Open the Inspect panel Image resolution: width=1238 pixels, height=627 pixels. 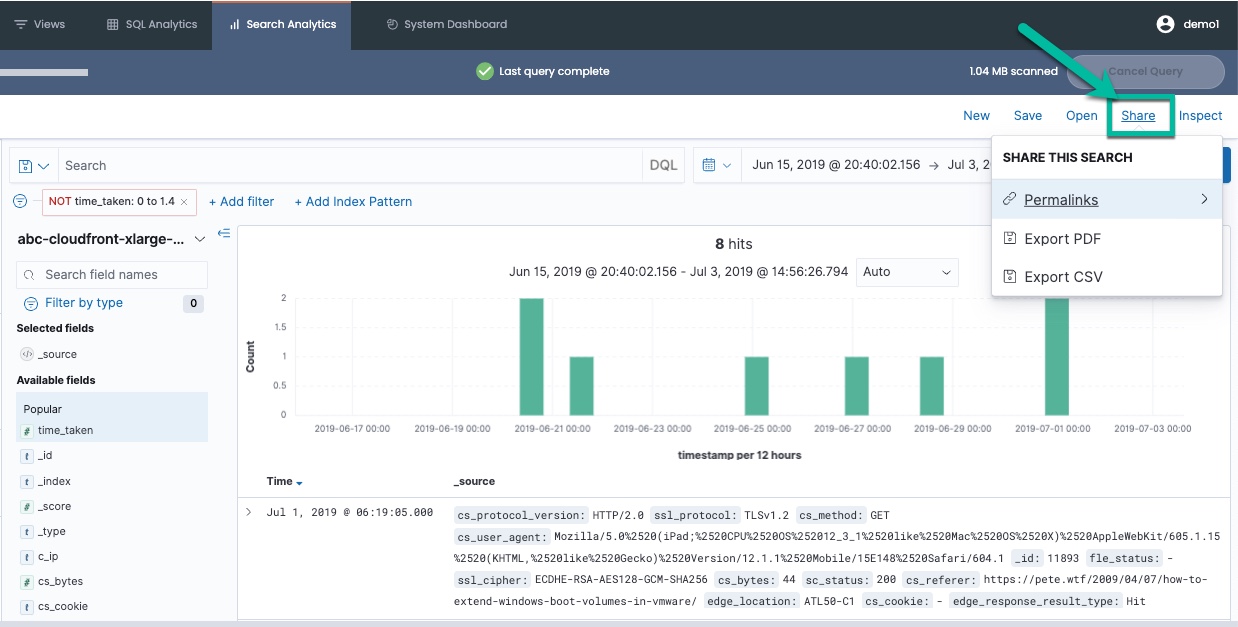(x=1200, y=116)
